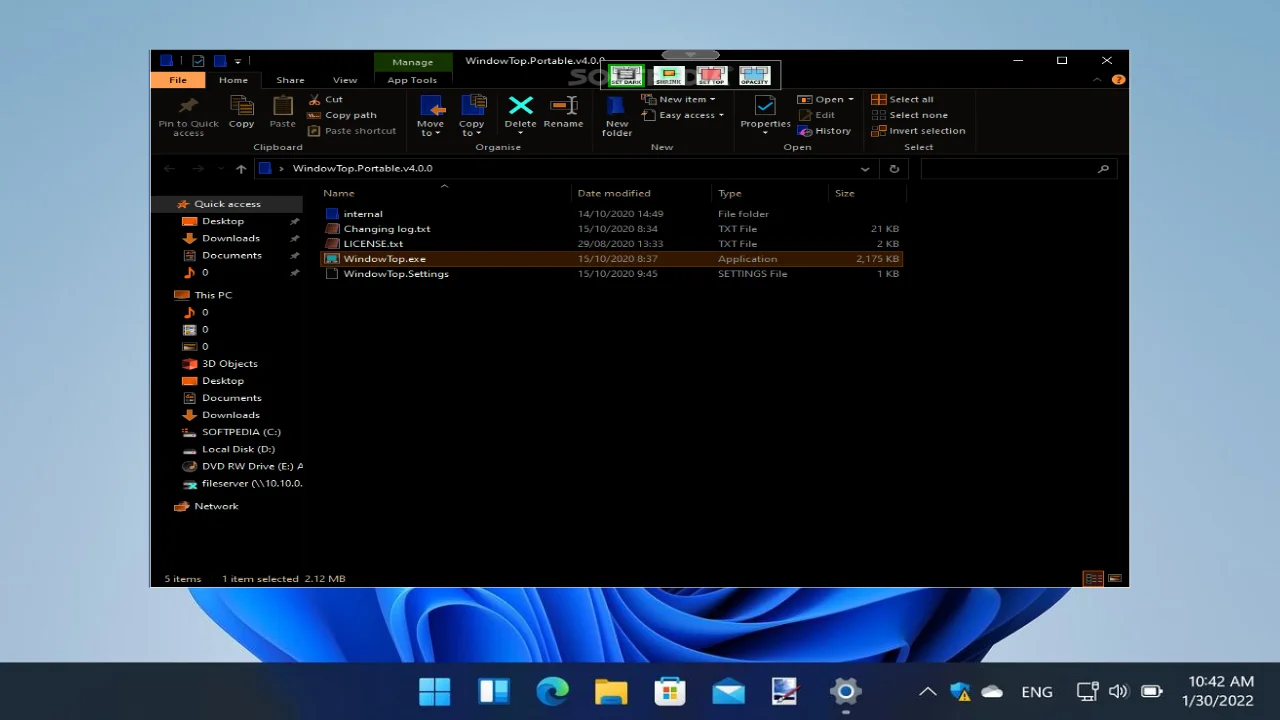Click the WindowTop Set Dark button
The width and height of the screenshot is (1280, 720).
[626, 75]
